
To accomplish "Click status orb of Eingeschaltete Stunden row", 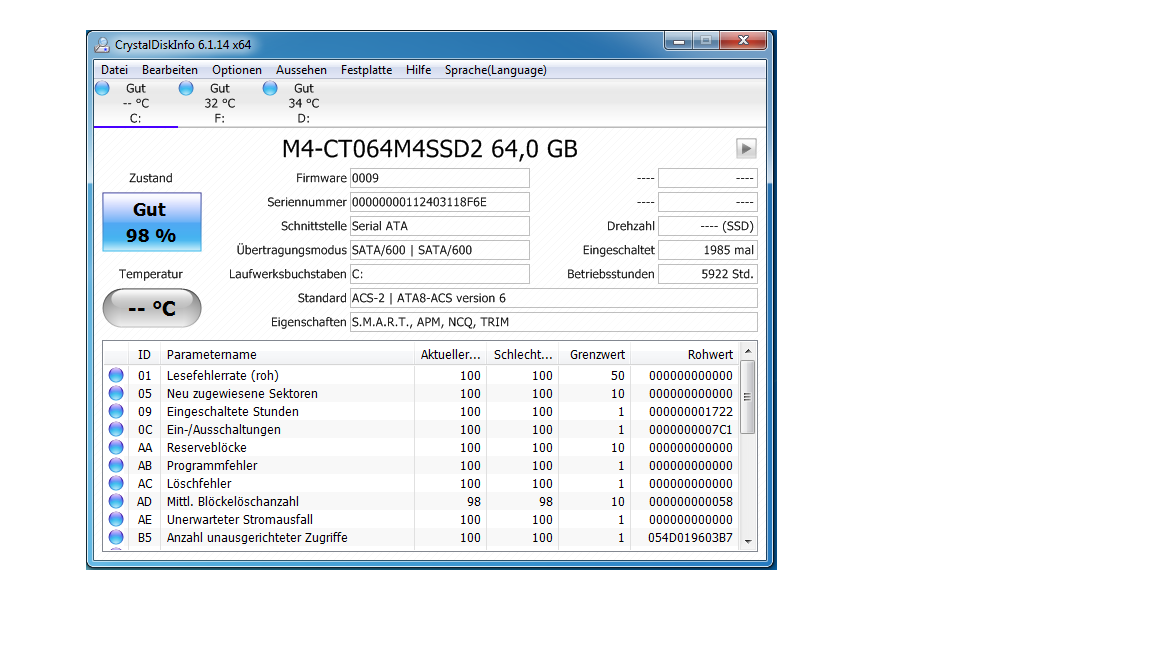I will click(116, 411).
